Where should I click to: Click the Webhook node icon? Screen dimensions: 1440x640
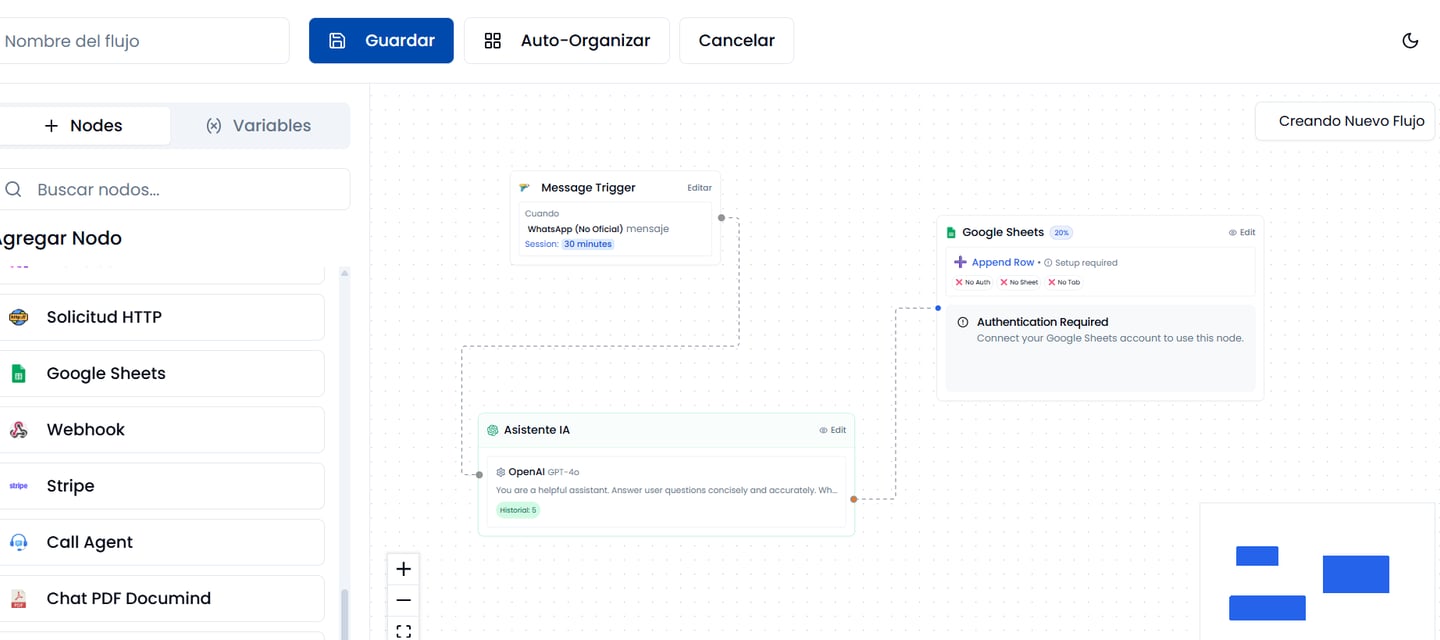(18, 430)
